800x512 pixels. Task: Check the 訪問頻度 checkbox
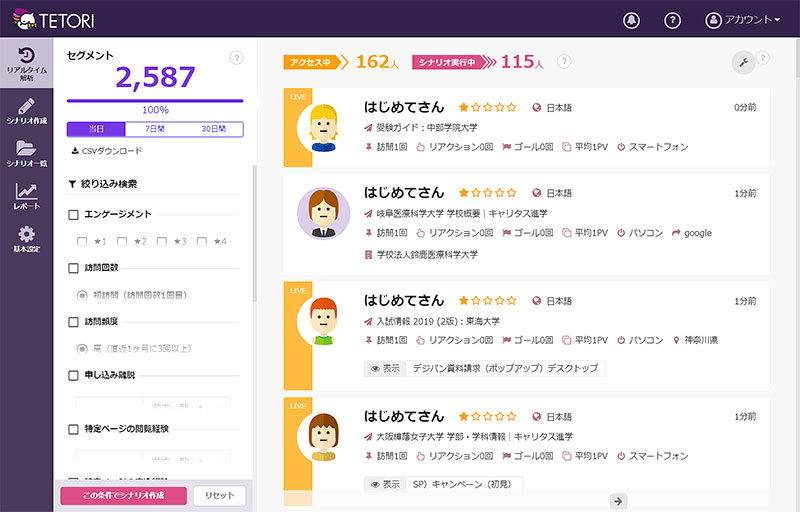(x=73, y=322)
